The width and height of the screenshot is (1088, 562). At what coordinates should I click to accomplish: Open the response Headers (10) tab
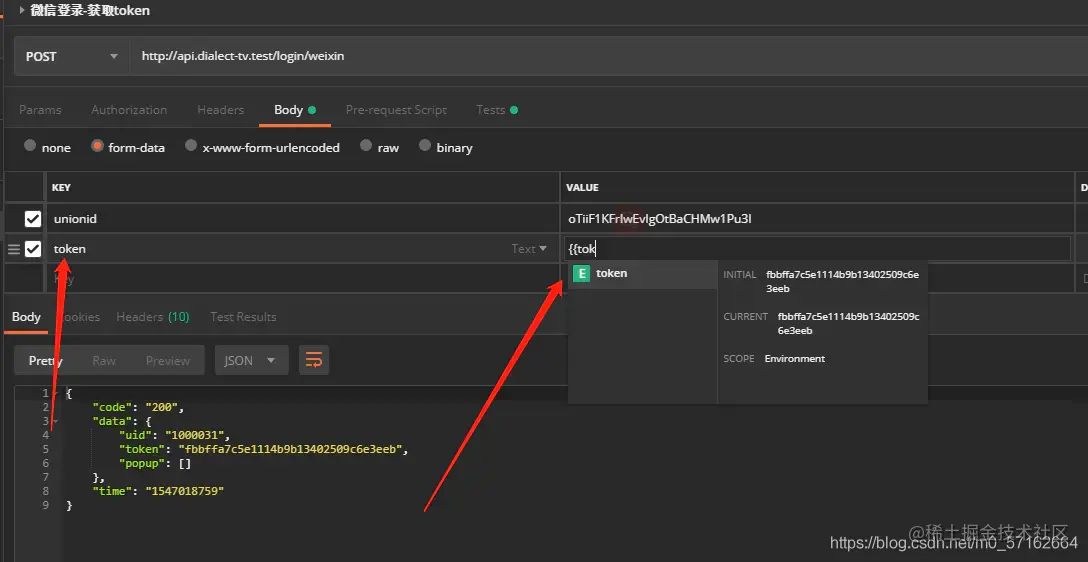(x=153, y=316)
